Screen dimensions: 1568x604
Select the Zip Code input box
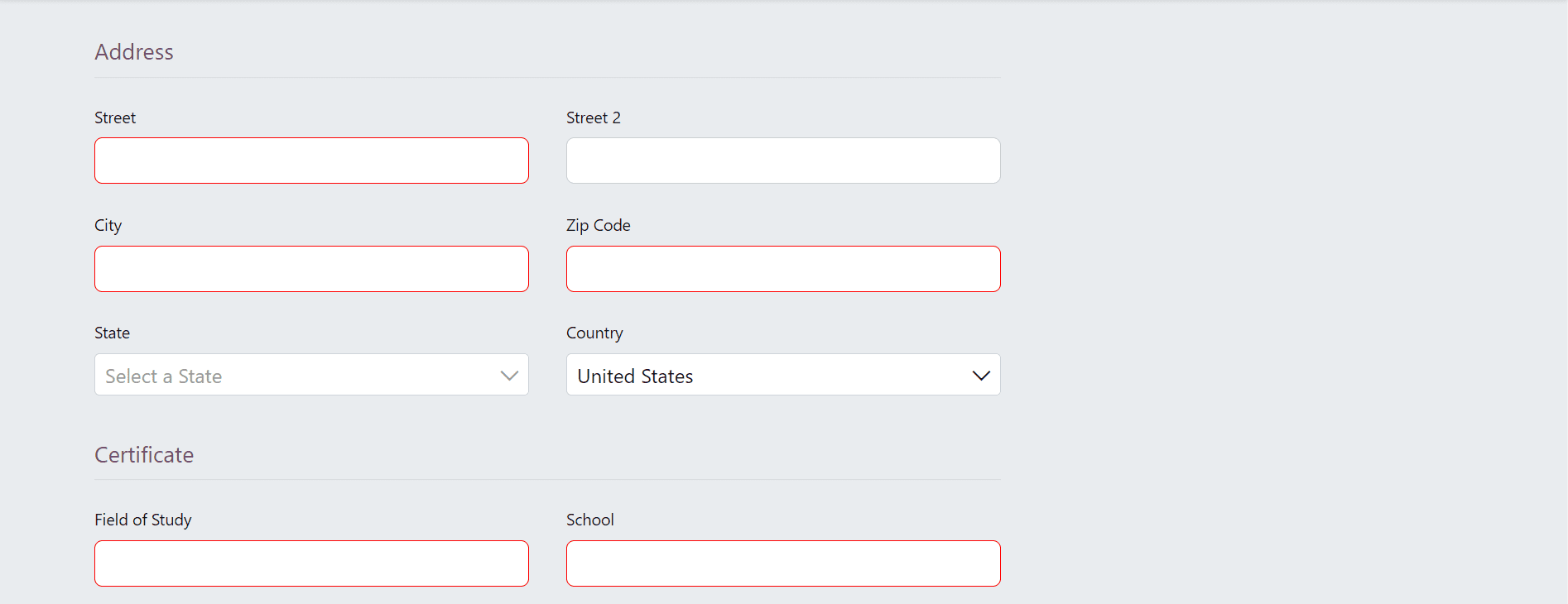[x=783, y=269]
